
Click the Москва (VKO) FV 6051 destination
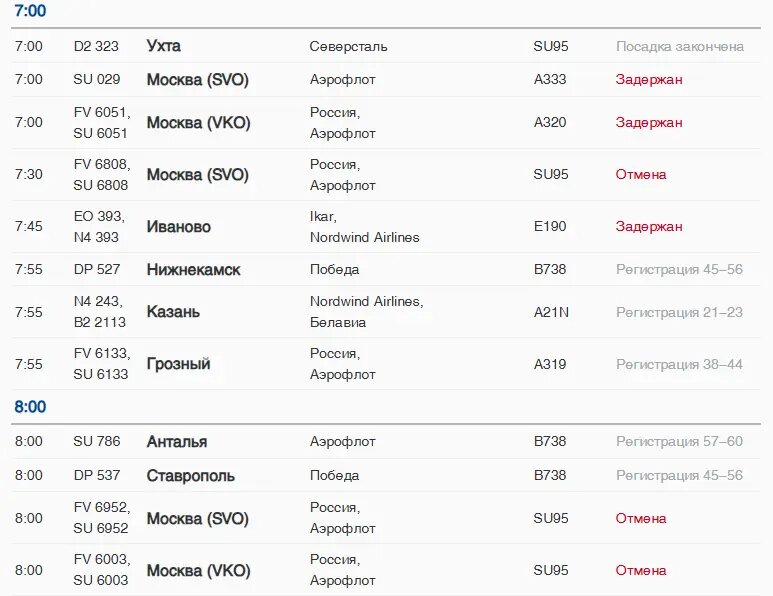click(198, 122)
